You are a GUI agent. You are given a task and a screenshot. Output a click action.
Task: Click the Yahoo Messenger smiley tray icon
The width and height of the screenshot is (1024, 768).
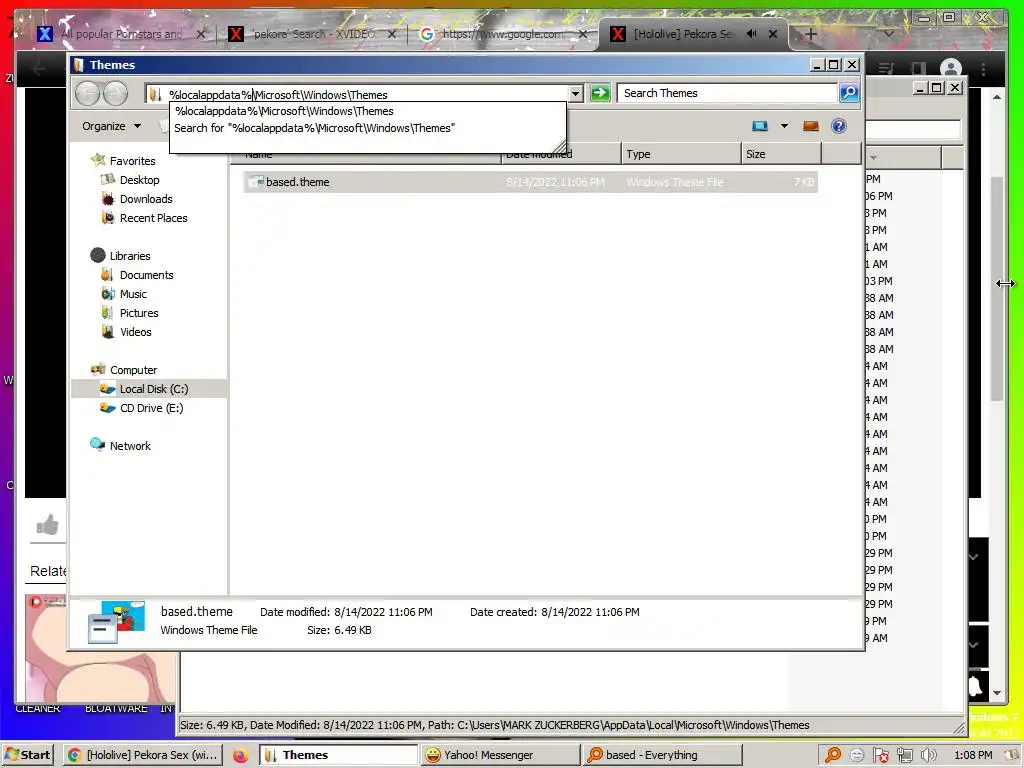tap(857, 756)
